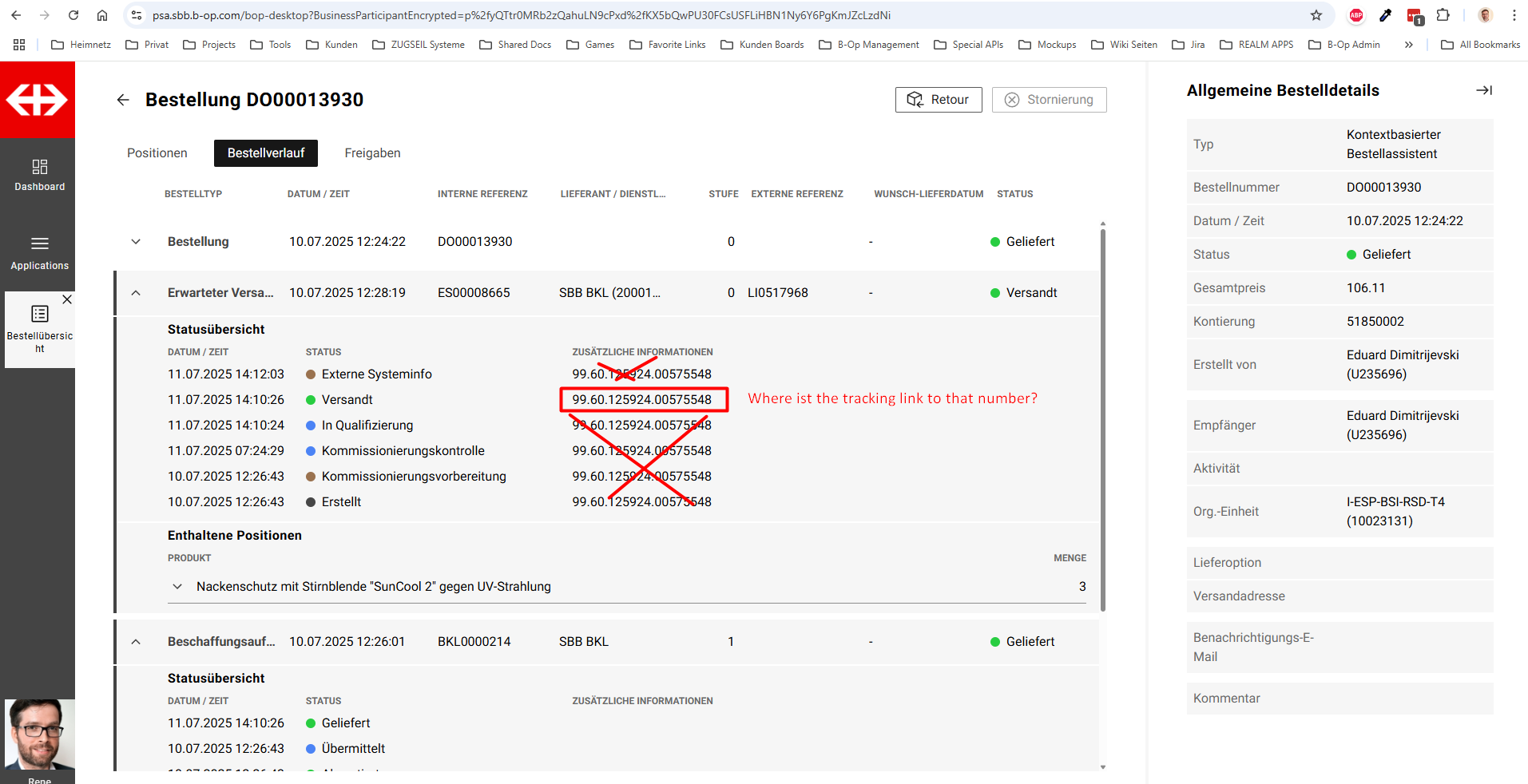The height and width of the screenshot is (784, 1528).
Task: Collapse the Beschaffungsauftrag row
Action: click(x=136, y=642)
